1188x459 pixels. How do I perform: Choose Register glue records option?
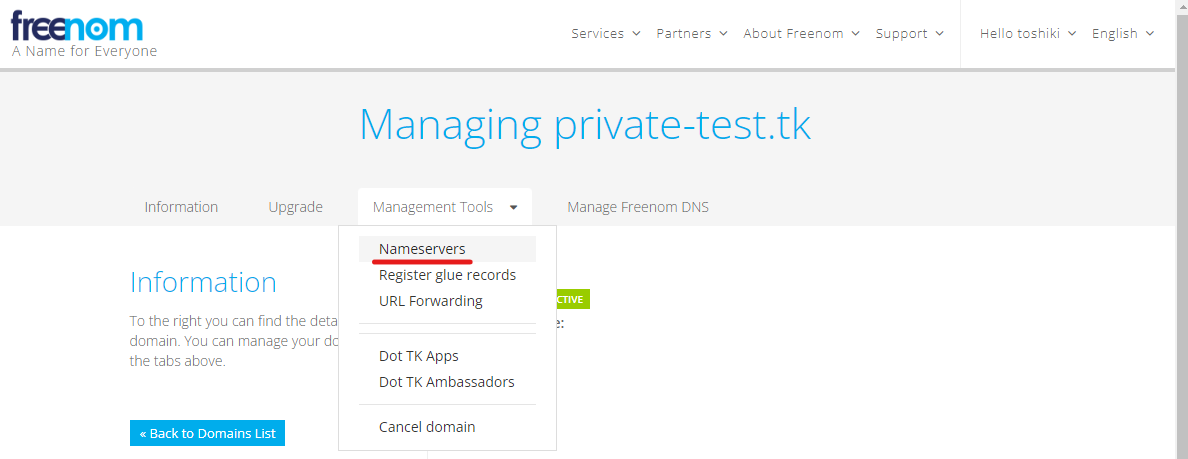pyautogui.click(x=447, y=275)
